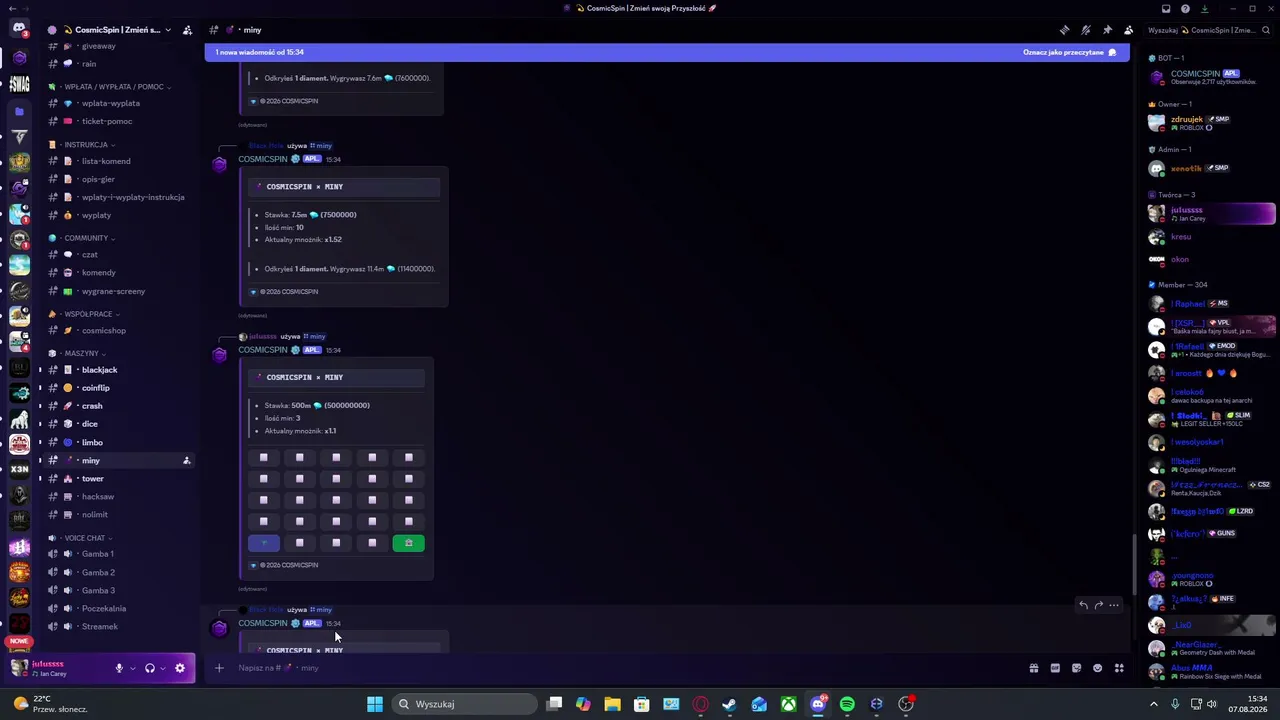Click the search magnifier icon in the server search
1280x720 pixels.
point(1264,30)
